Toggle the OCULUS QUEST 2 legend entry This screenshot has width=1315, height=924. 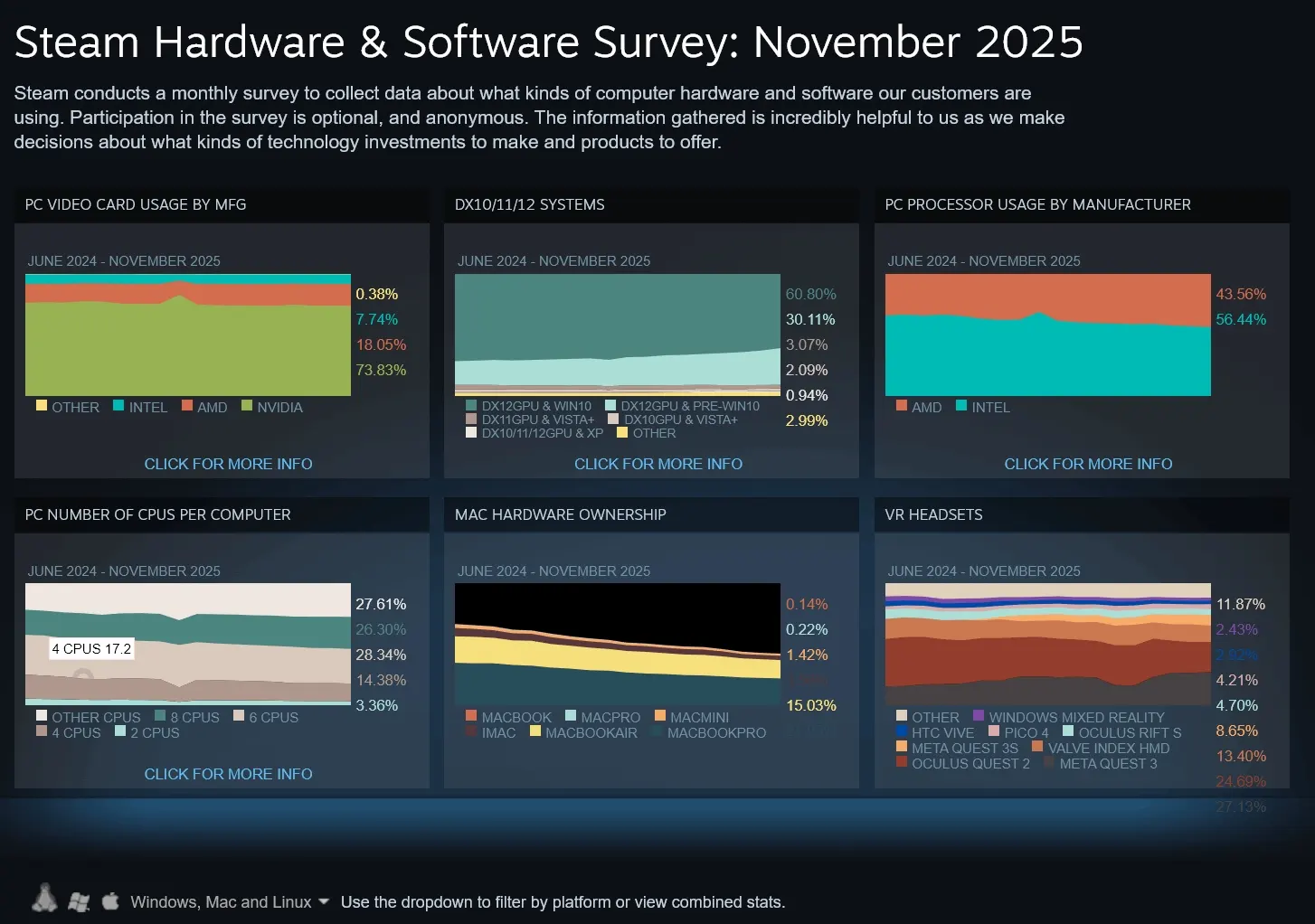[963, 764]
